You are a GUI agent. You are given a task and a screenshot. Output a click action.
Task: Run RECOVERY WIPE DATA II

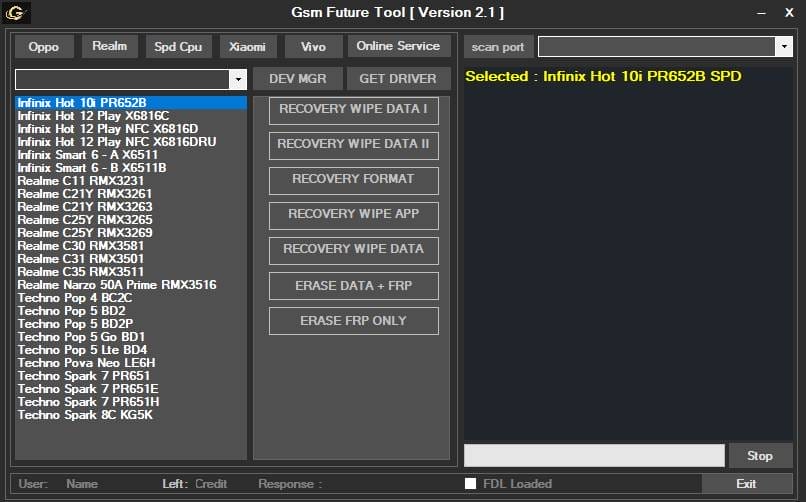coord(354,145)
